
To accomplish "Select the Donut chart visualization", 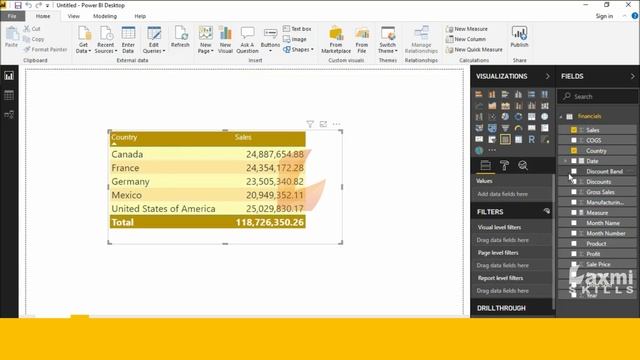I will click(518, 117).
